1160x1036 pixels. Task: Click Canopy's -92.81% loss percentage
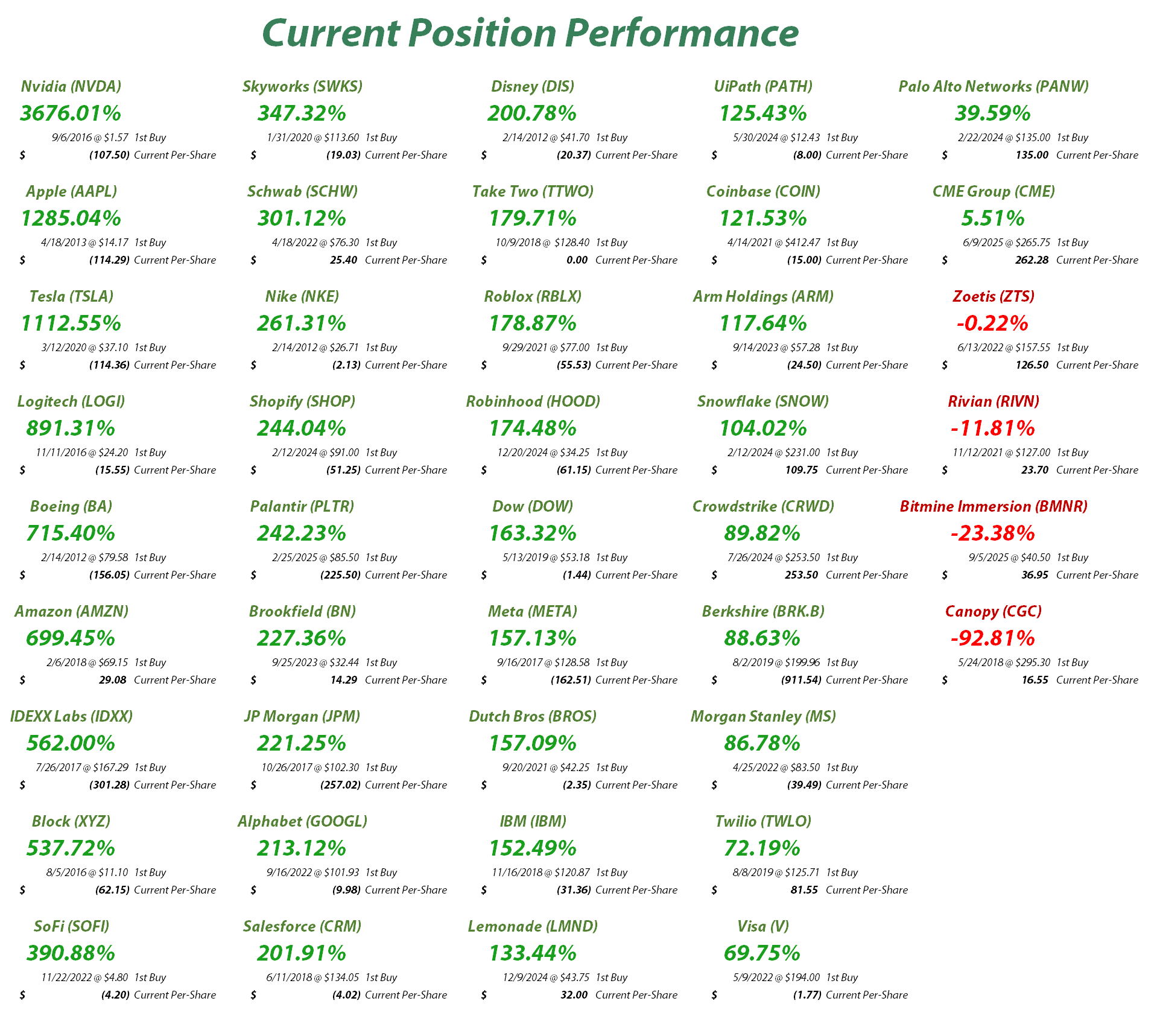click(x=993, y=638)
